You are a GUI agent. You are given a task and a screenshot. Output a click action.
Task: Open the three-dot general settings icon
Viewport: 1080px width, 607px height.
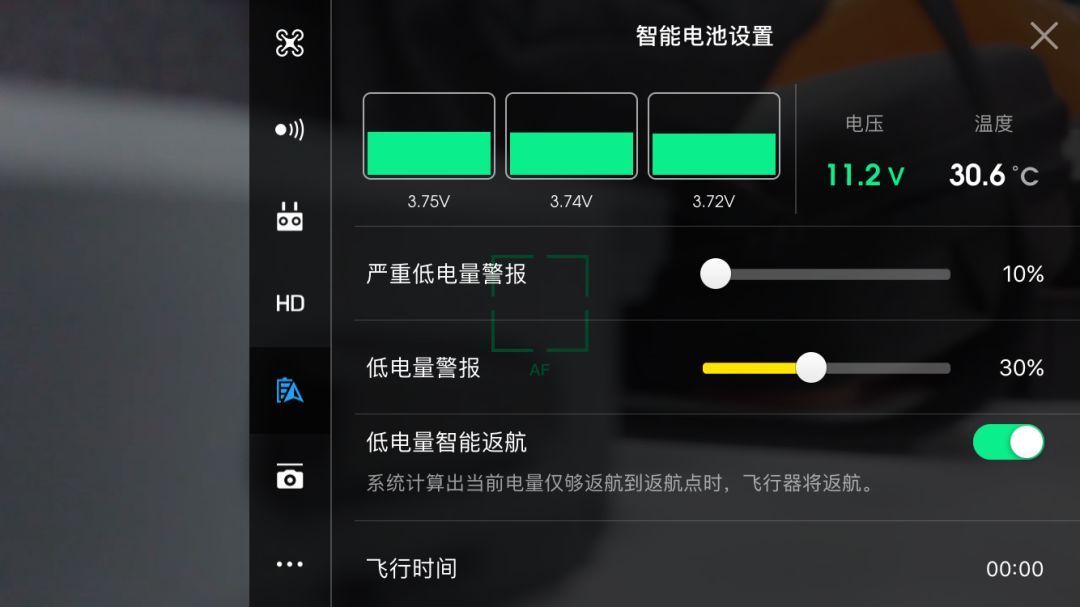click(289, 564)
